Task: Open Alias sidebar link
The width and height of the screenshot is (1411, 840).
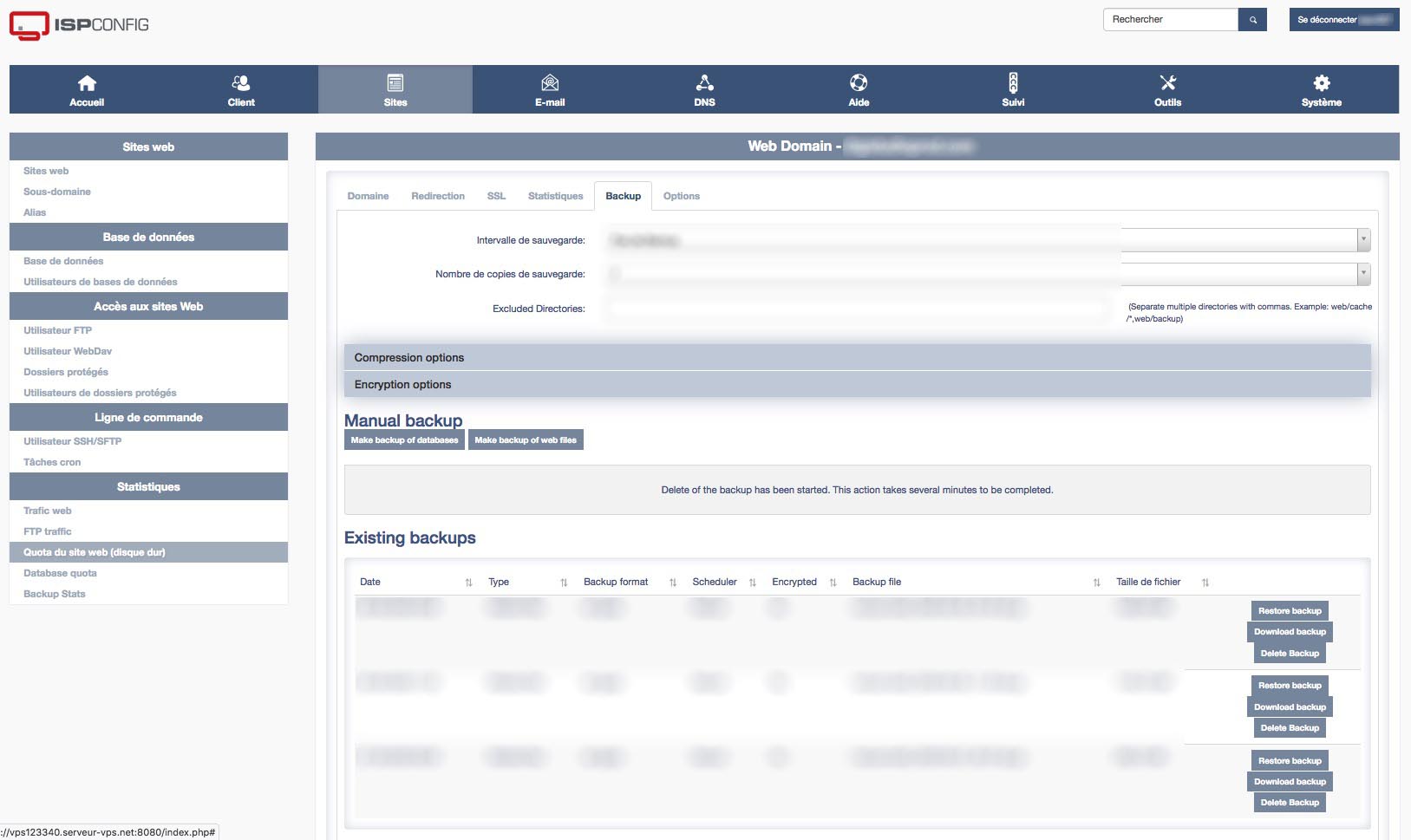Action: tap(35, 212)
